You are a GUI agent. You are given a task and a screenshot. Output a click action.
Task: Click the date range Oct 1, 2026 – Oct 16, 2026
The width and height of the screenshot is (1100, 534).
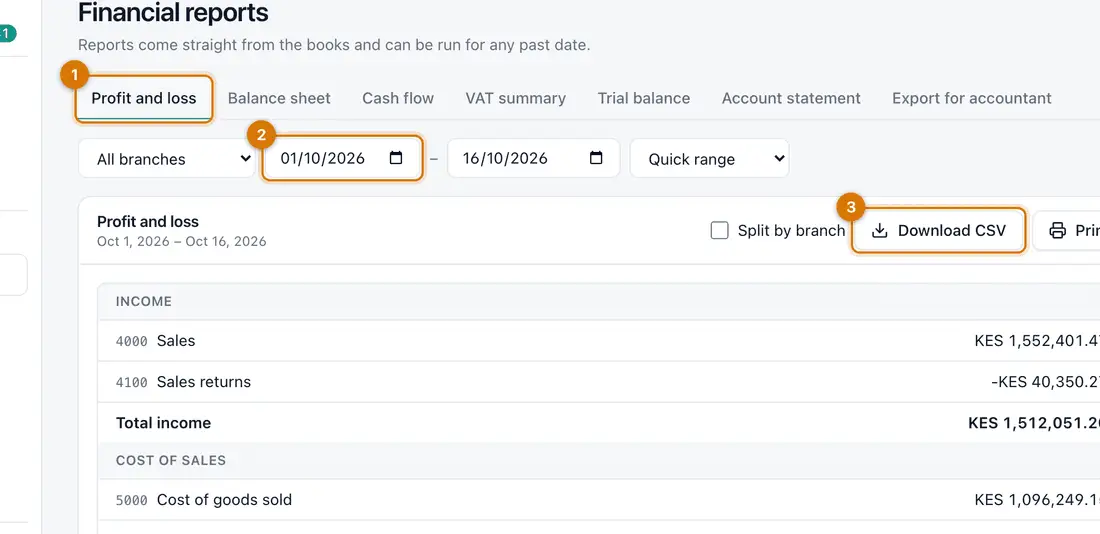pyautogui.click(x=182, y=241)
